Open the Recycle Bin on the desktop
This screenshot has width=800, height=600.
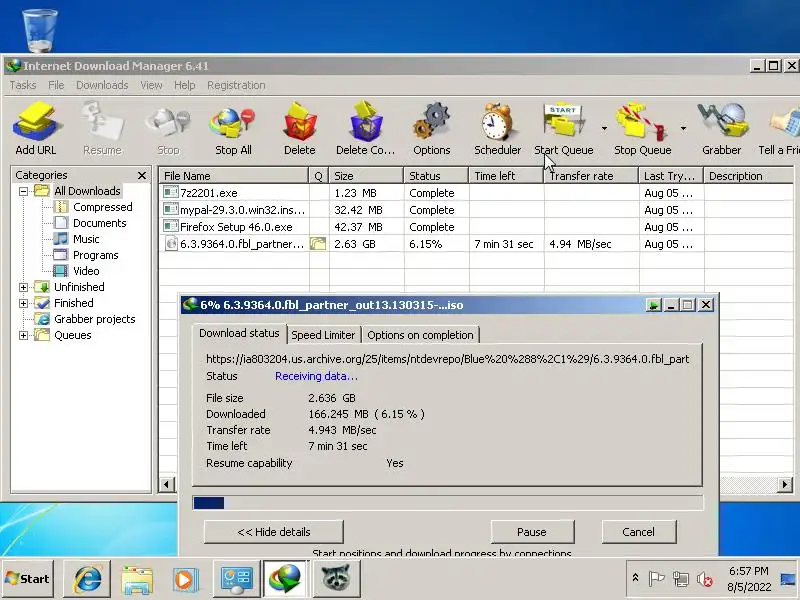coord(40,31)
